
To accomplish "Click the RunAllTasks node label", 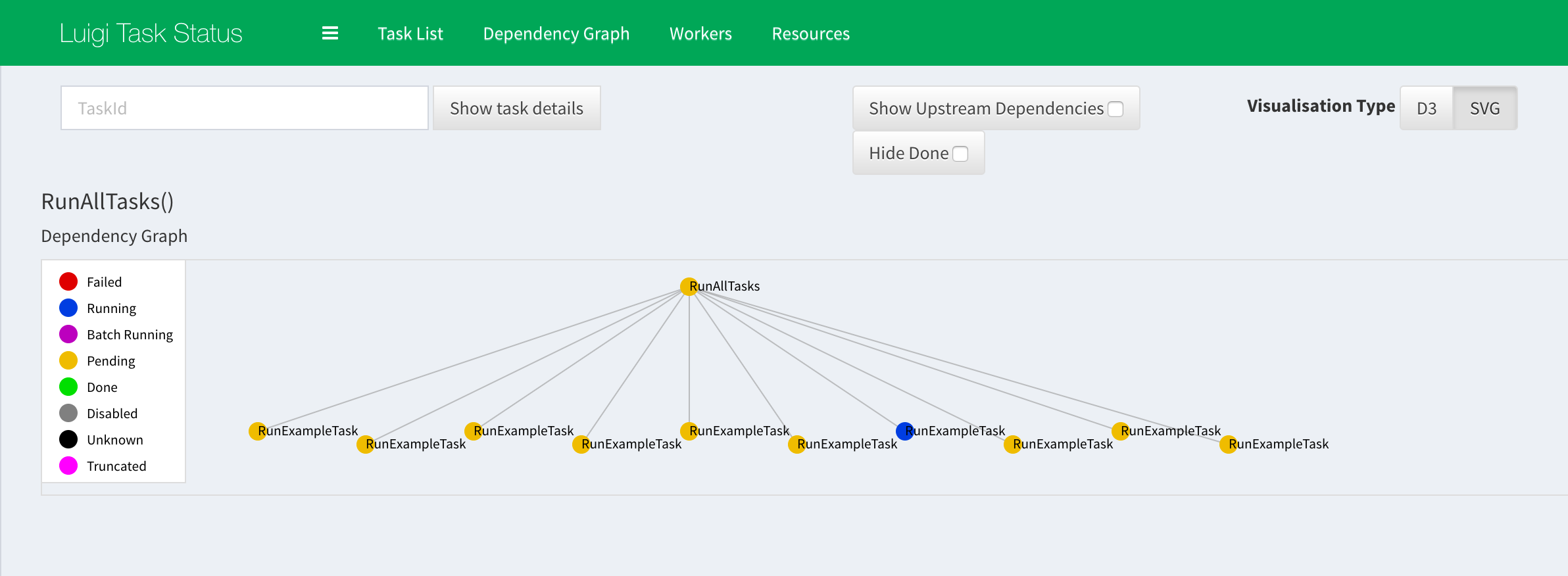I will [725, 286].
